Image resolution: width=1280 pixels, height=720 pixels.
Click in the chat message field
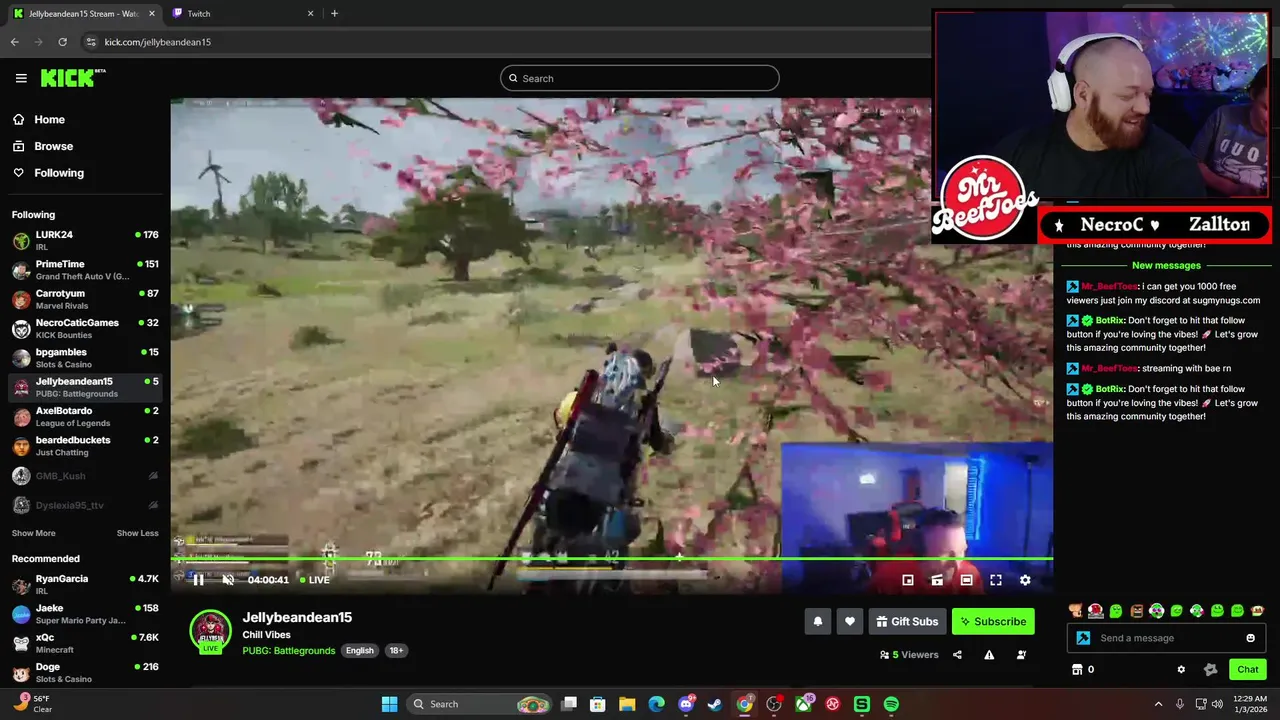pos(1166,638)
